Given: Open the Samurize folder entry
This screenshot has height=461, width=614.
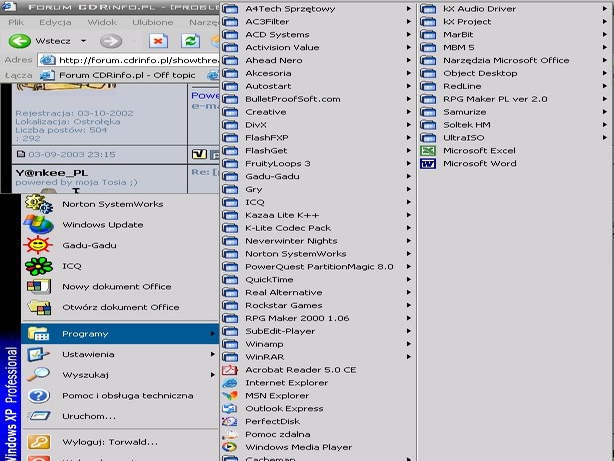Looking at the screenshot, I should pyautogui.click(x=515, y=112).
